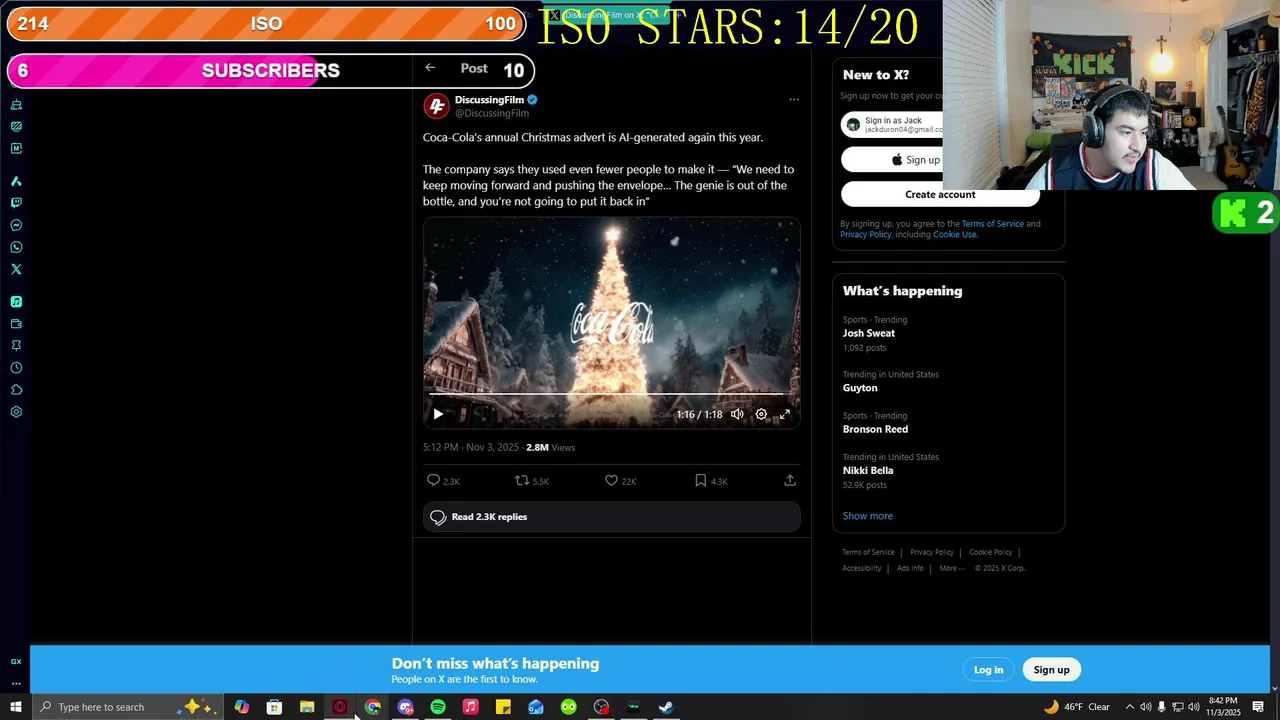Open WhatsApp in the Opera GX sidebar

point(16,247)
